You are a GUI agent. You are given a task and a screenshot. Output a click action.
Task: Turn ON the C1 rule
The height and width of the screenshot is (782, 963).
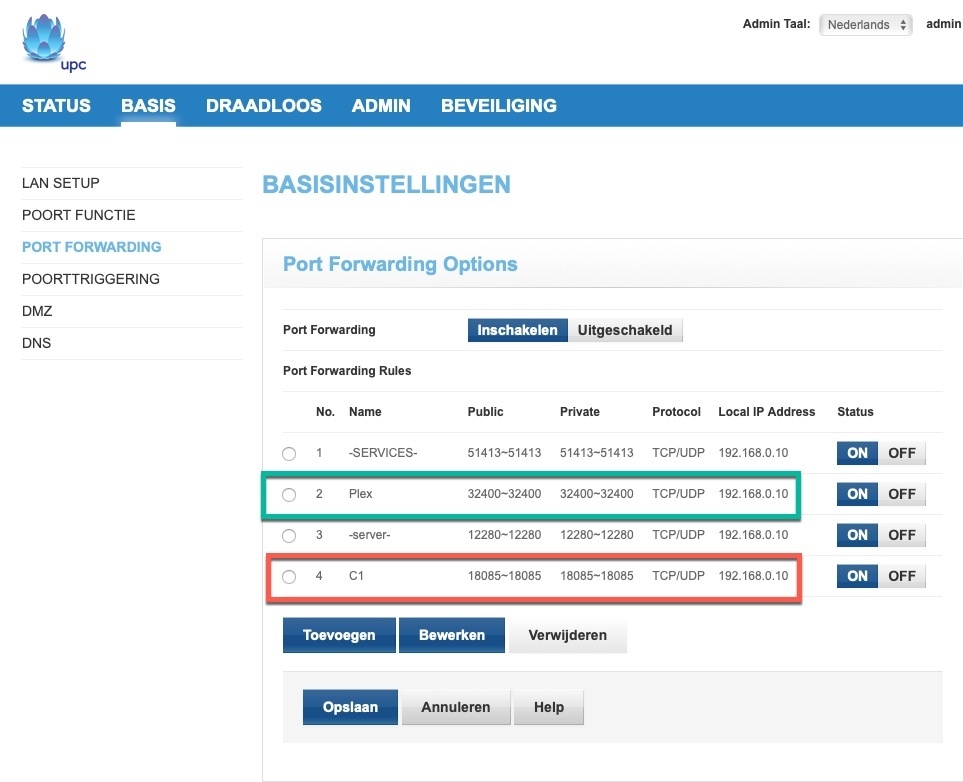click(857, 576)
